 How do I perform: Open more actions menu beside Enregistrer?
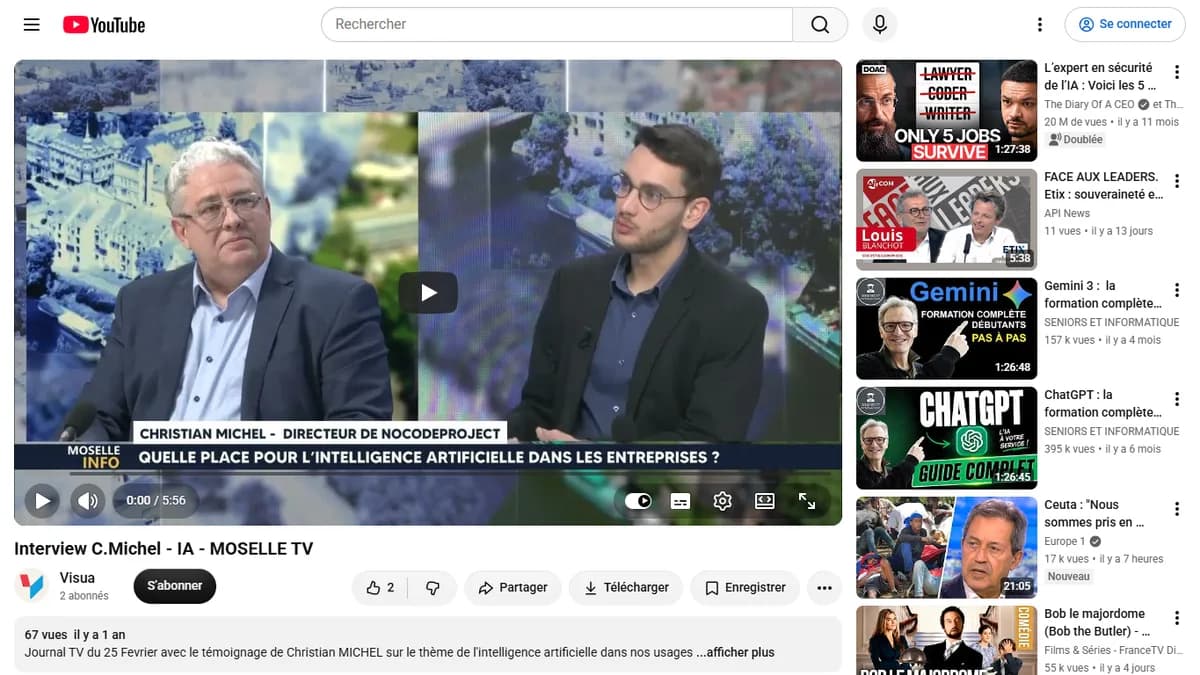[824, 588]
